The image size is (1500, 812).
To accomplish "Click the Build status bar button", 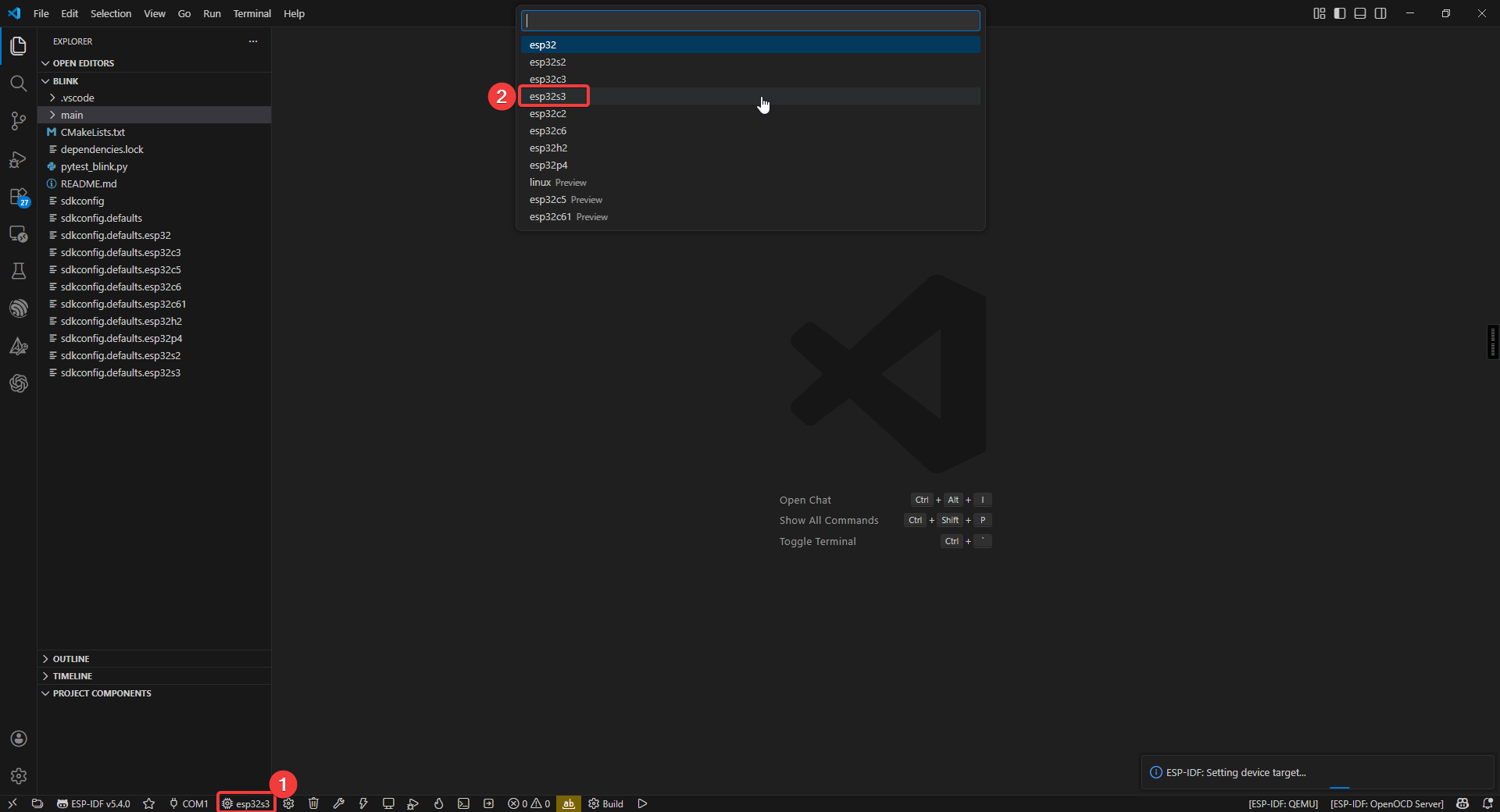I will pyautogui.click(x=605, y=803).
